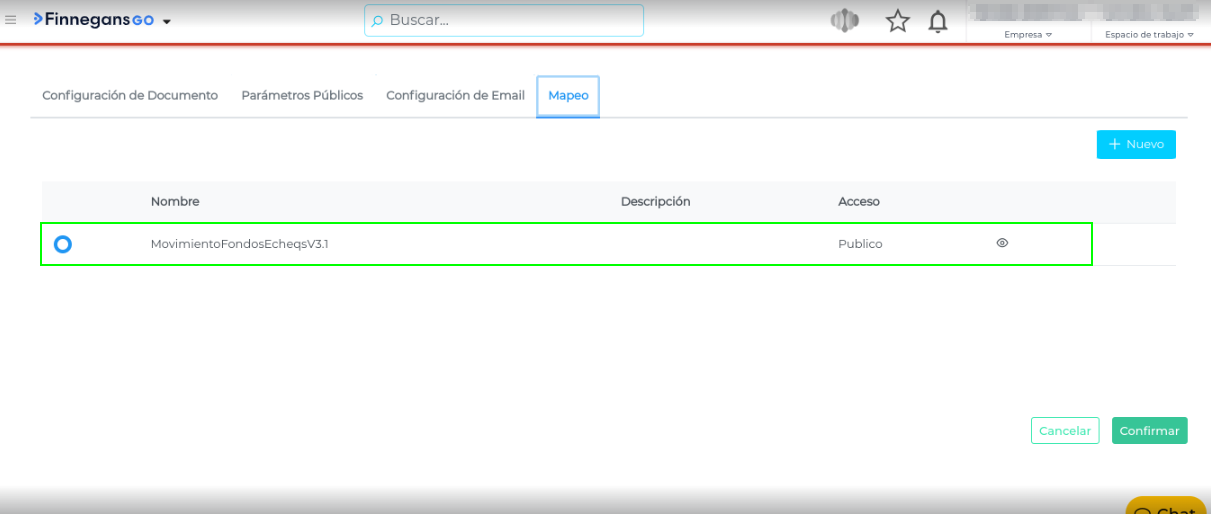The image size is (1211, 514).
Task: Expand the Empresa dropdown
Action: [x=1028, y=34]
